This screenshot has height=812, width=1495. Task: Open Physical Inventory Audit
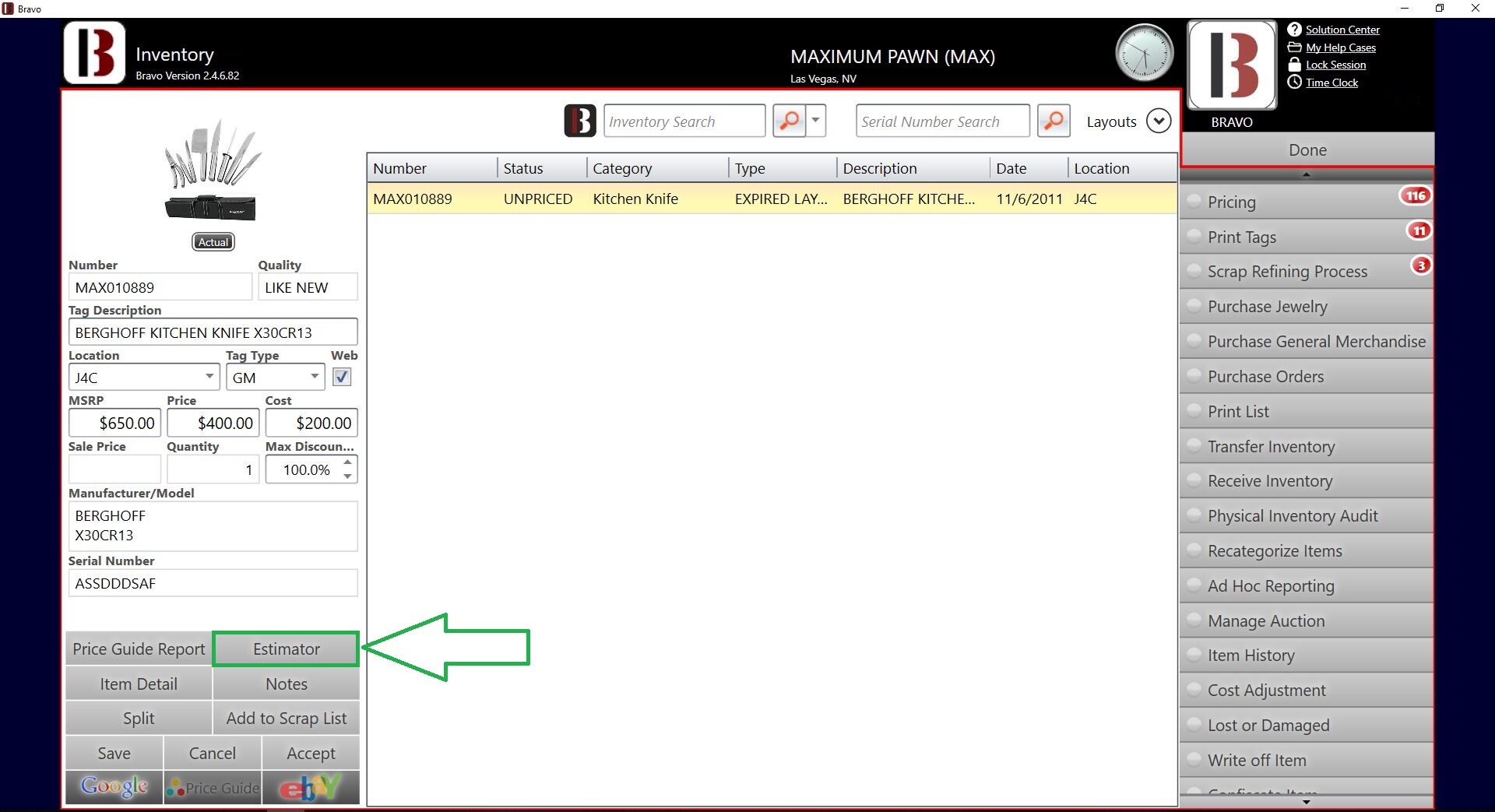coord(1307,515)
